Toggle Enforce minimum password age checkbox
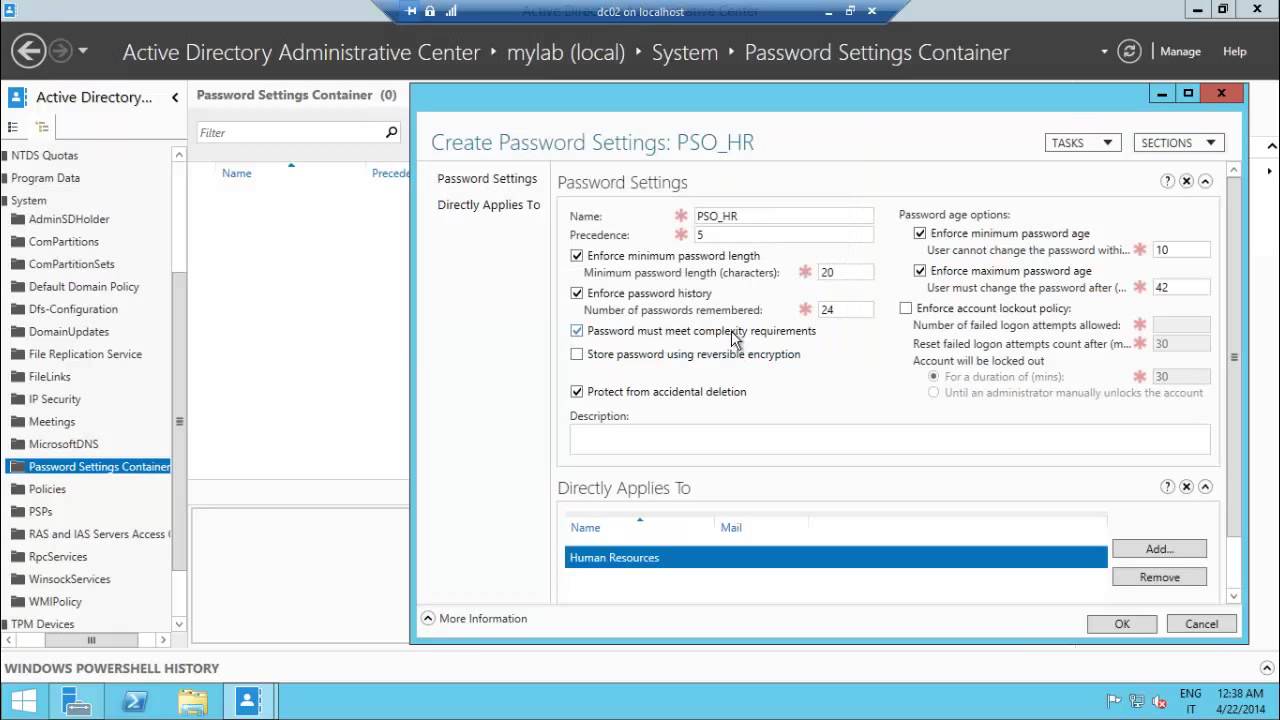Image resolution: width=1280 pixels, height=720 pixels. click(x=920, y=233)
